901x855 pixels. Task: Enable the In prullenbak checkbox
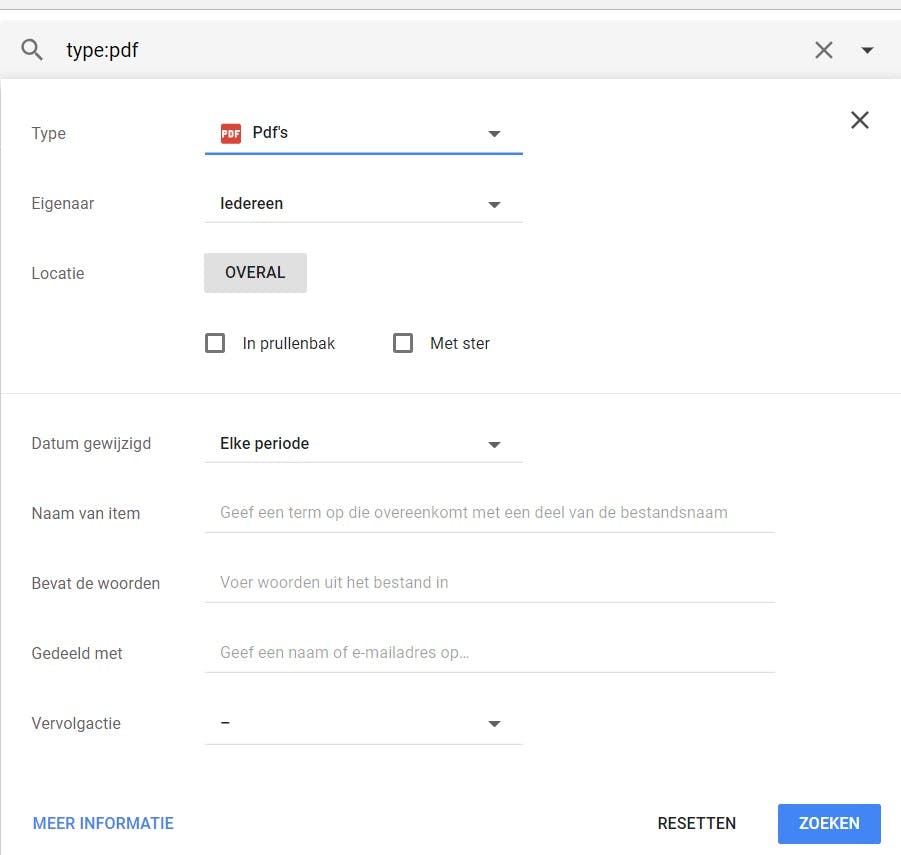pos(215,343)
